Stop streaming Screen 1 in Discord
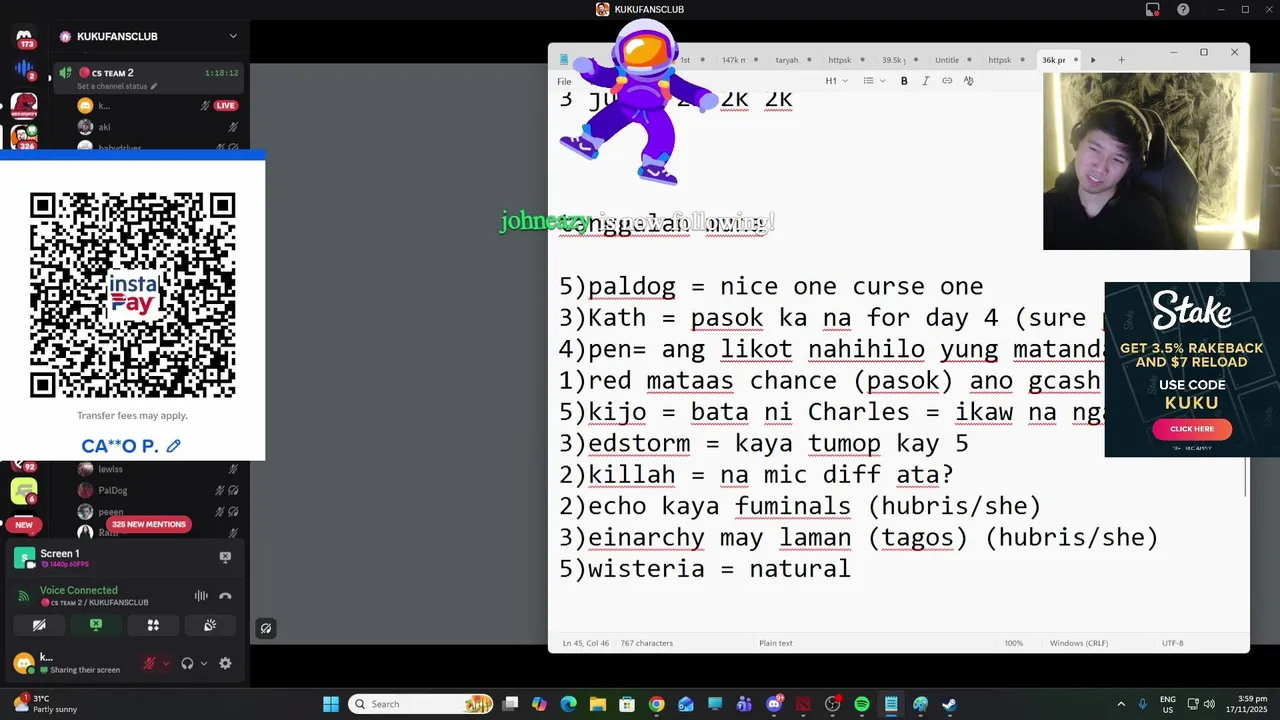 click(x=225, y=557)
